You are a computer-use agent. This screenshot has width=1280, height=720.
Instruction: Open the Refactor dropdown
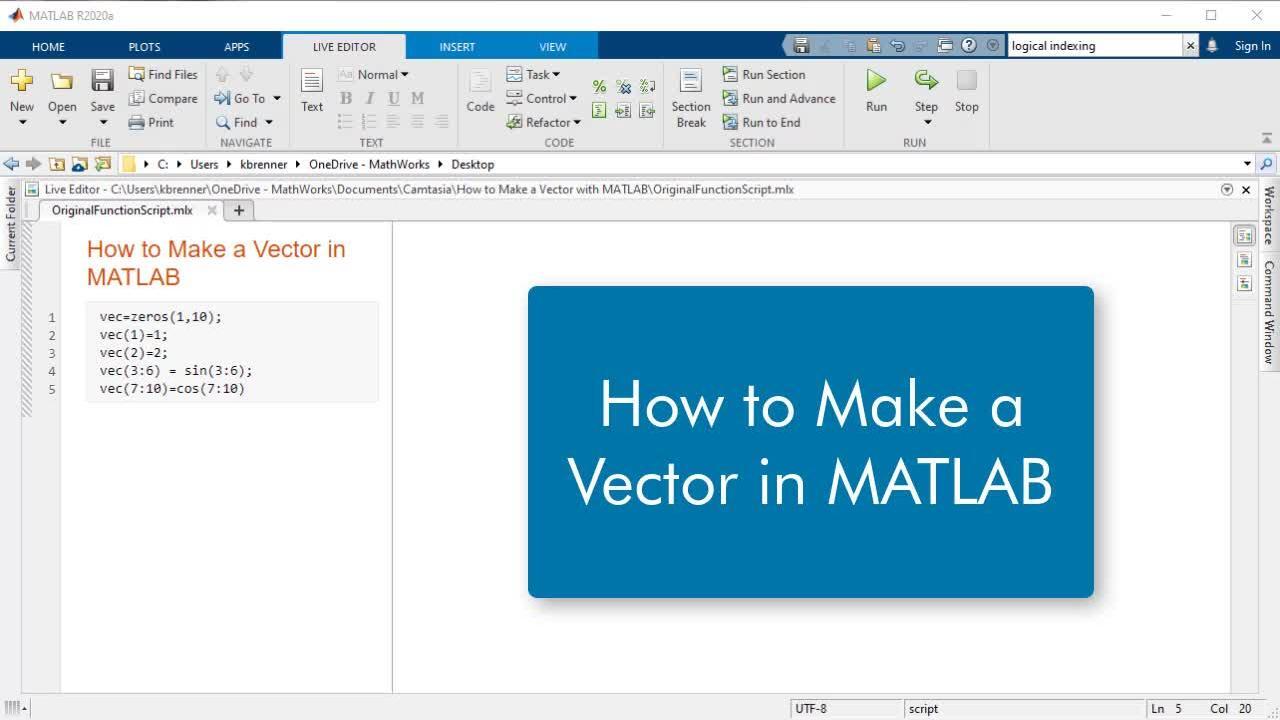[545, 122]
